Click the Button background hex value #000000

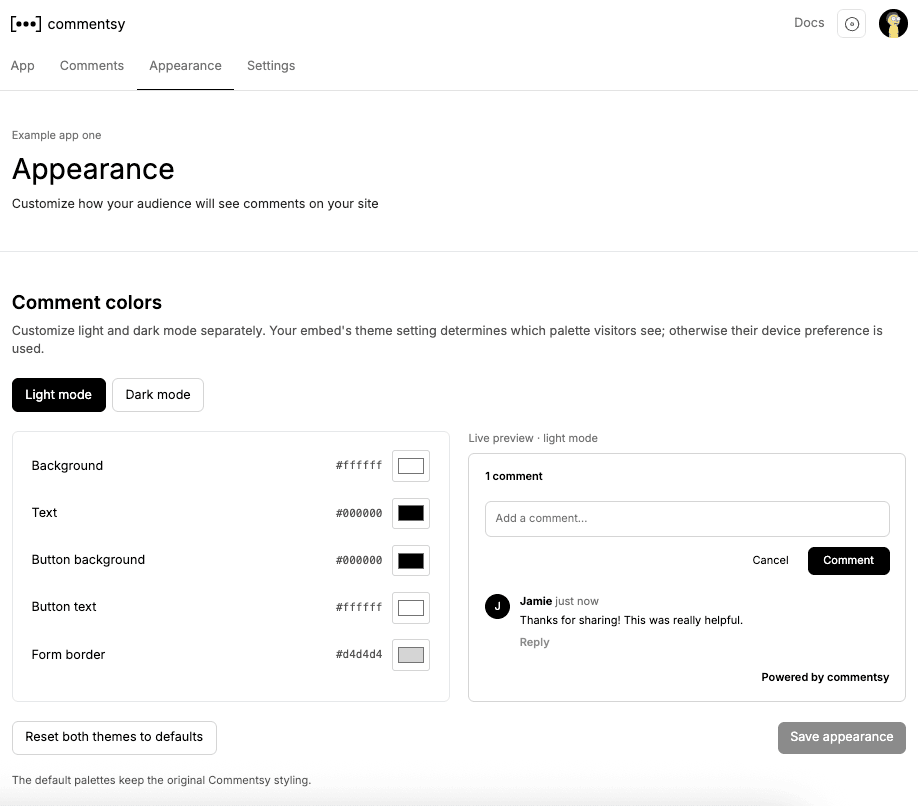(x=359, y=560)
